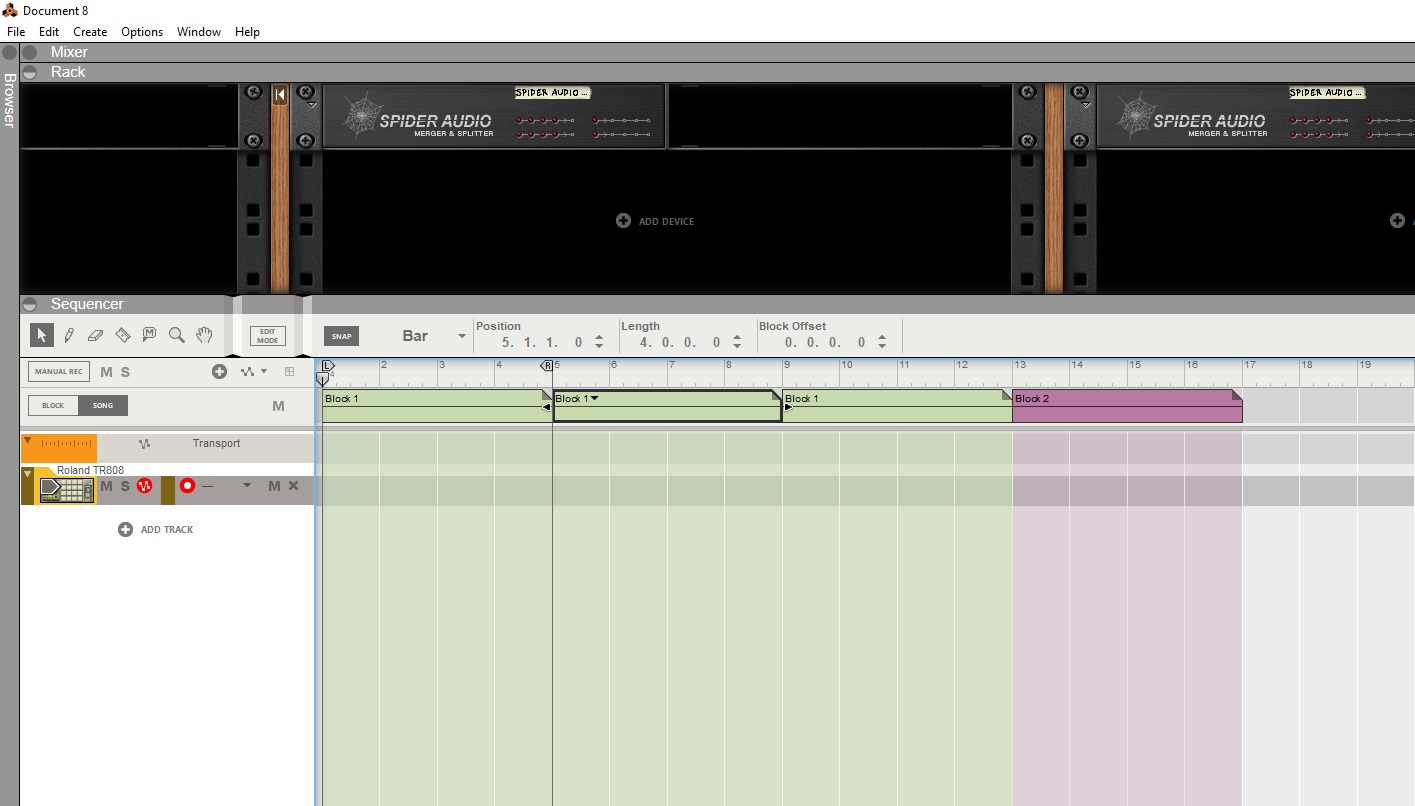Fold the second Spider Audio device
This screenshot has height=806, width=1415.
[x=1085, y=103]
